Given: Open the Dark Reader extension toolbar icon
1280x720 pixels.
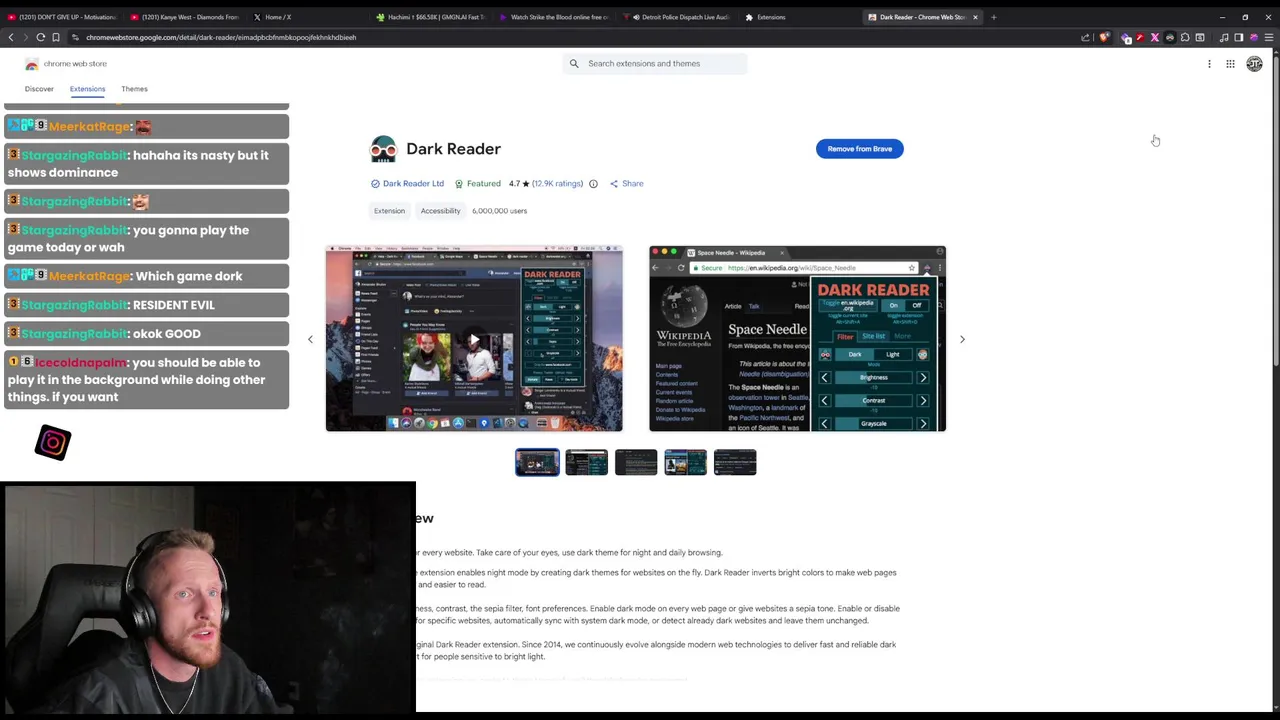Looking at the screenshot, I should 1170,38.
